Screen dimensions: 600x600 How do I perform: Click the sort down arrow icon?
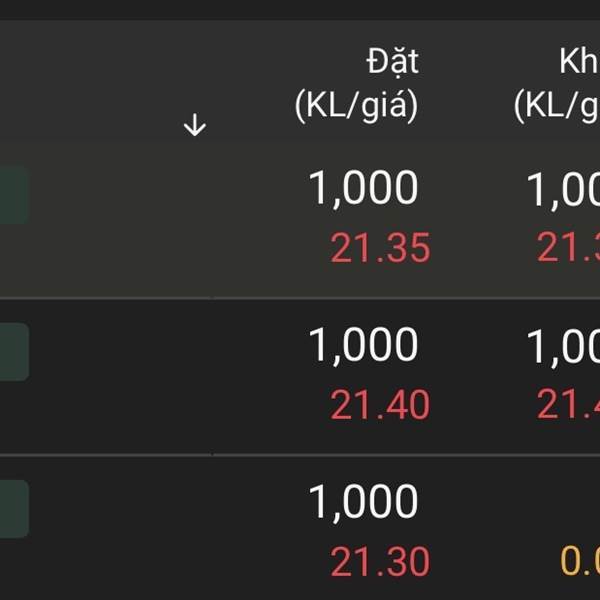195,126
